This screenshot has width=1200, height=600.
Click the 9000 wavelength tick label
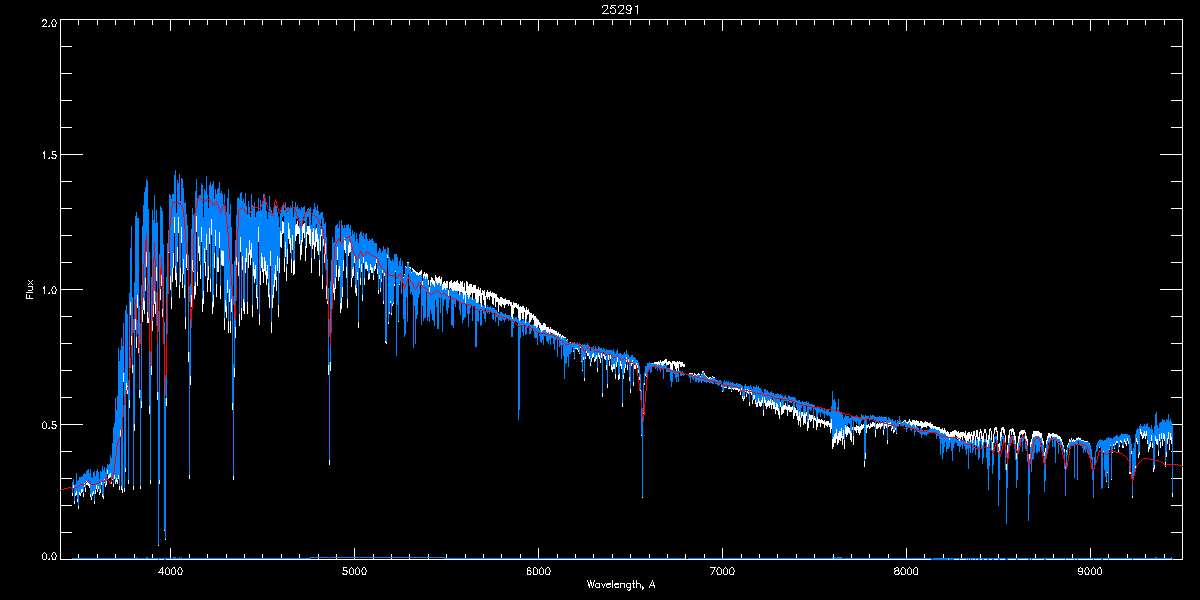pyautogui.click(x=1090, y=571)
